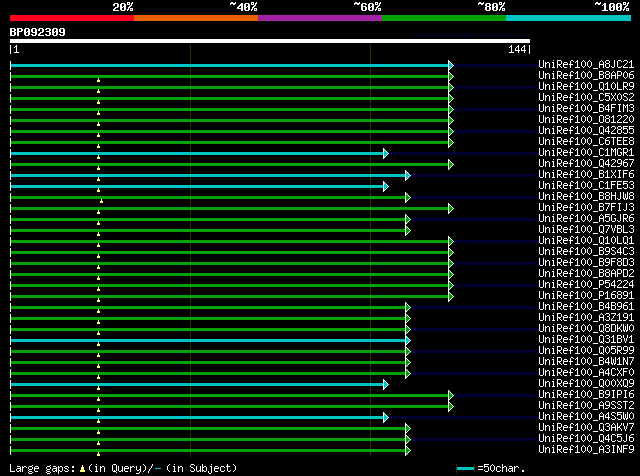This screenshot has height=476, width=640.
Task: Open hit UniRef100_B1XIF6 label
Action: pyautogui.click(x=586, y=174)
